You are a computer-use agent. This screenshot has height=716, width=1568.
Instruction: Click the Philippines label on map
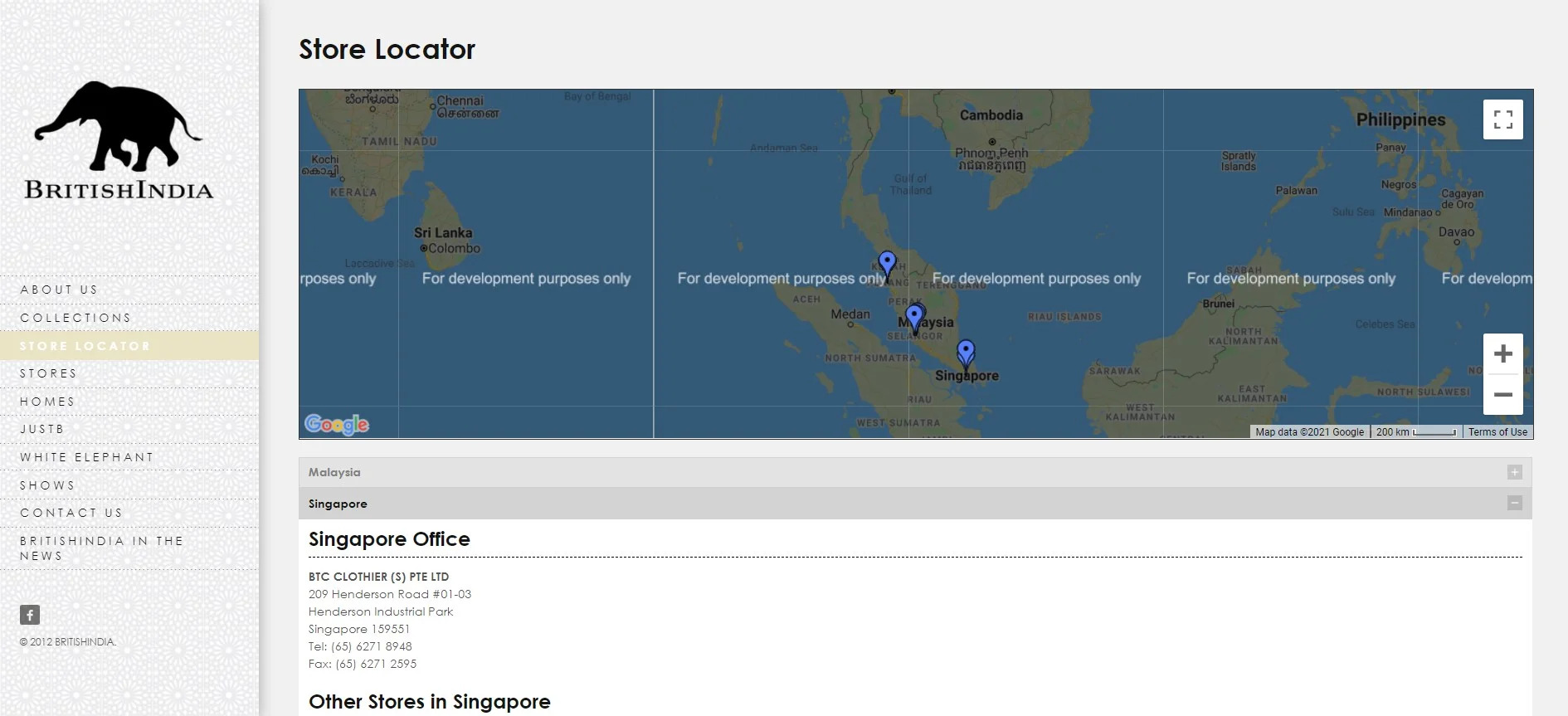[x=1400, y=120]
